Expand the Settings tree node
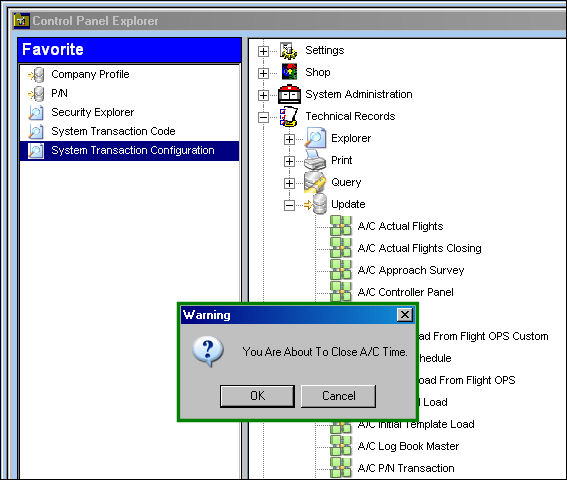Screen dimensions: 567x480 tap(263, 51)
